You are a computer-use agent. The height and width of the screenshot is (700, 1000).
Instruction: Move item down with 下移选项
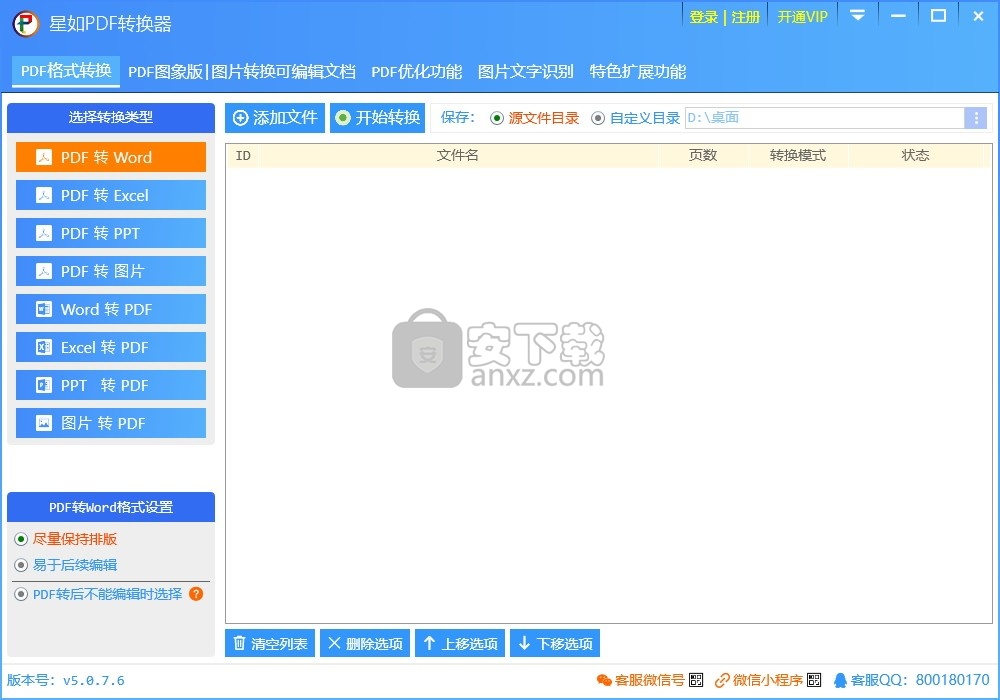pyautogui.click(x=555, y=643)
